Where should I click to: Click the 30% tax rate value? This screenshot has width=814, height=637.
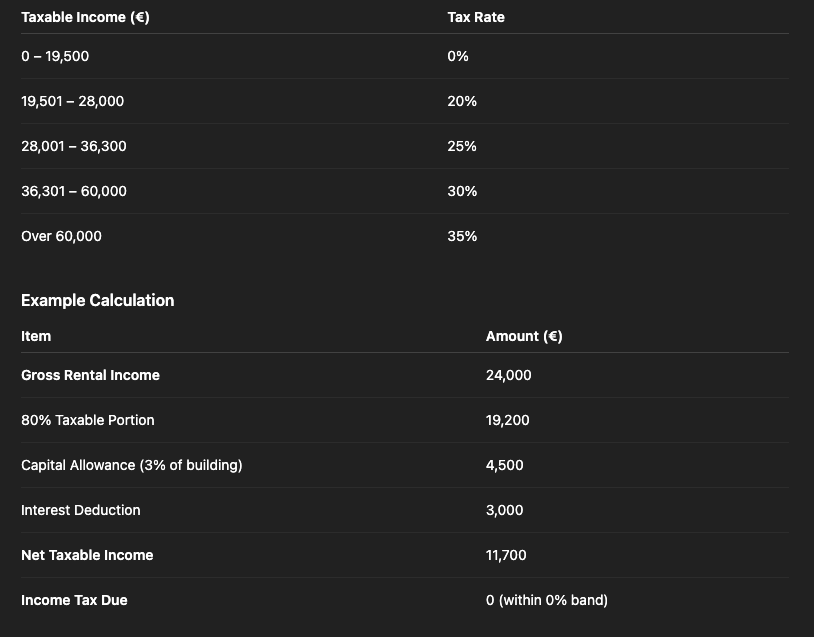pyautogui.click(x=462, y=191)
